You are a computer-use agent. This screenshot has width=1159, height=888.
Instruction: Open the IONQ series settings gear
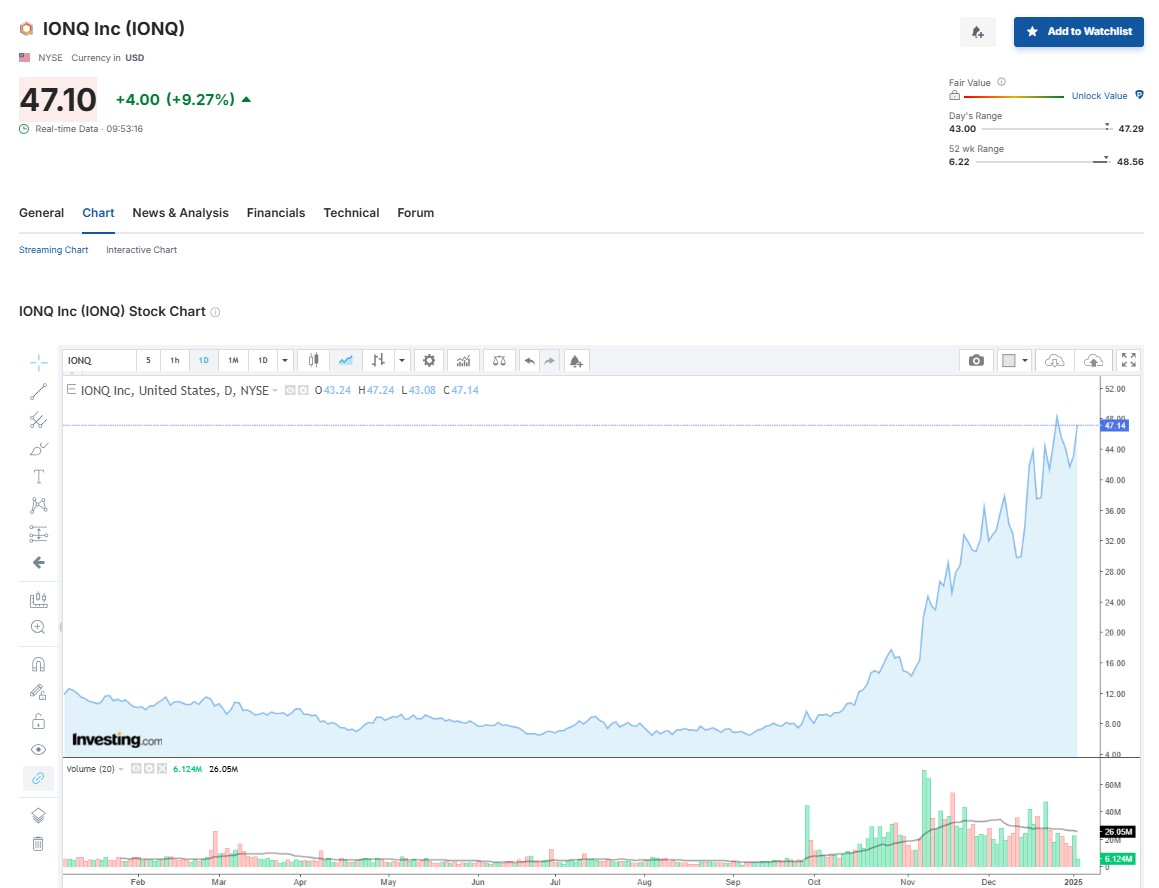[x=303, y=390]
